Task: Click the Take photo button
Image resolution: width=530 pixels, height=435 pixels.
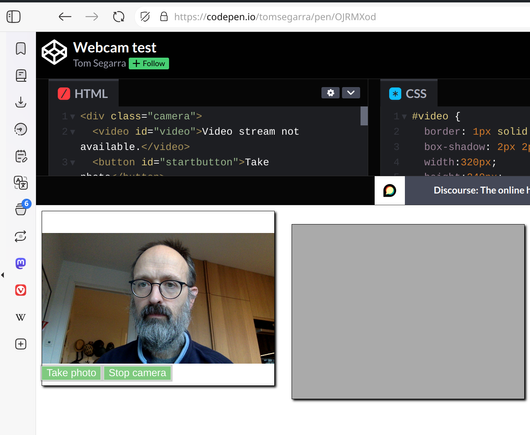Action: point(71,373)
